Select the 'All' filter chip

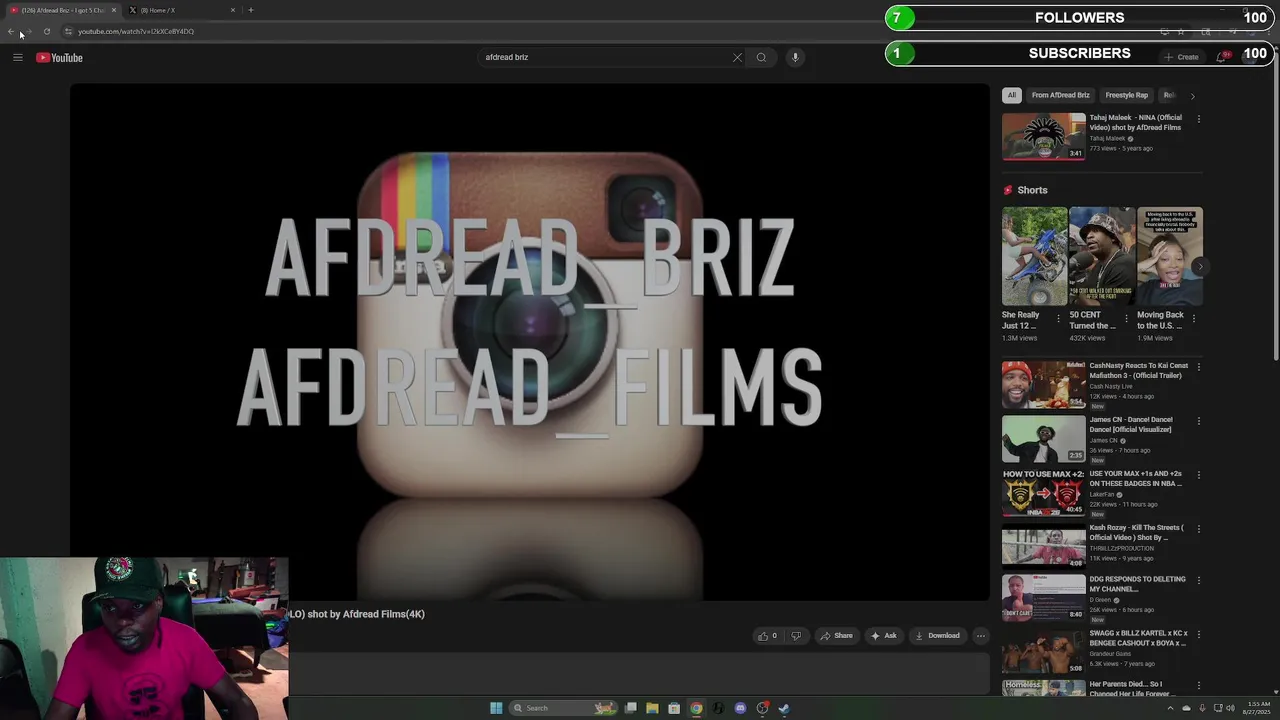[1011, 95]
